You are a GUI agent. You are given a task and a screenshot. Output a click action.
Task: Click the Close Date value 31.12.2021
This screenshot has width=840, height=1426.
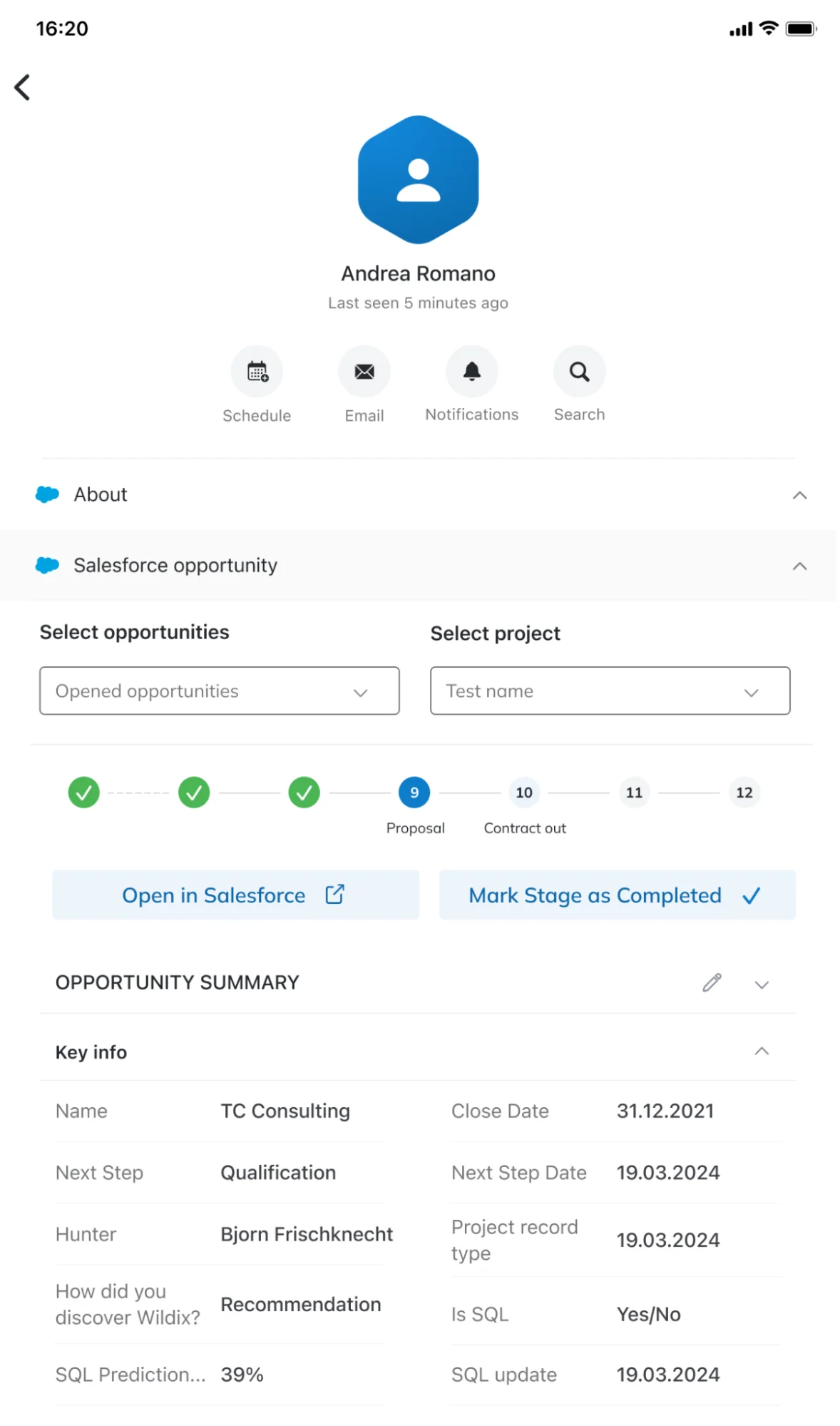665,1111
